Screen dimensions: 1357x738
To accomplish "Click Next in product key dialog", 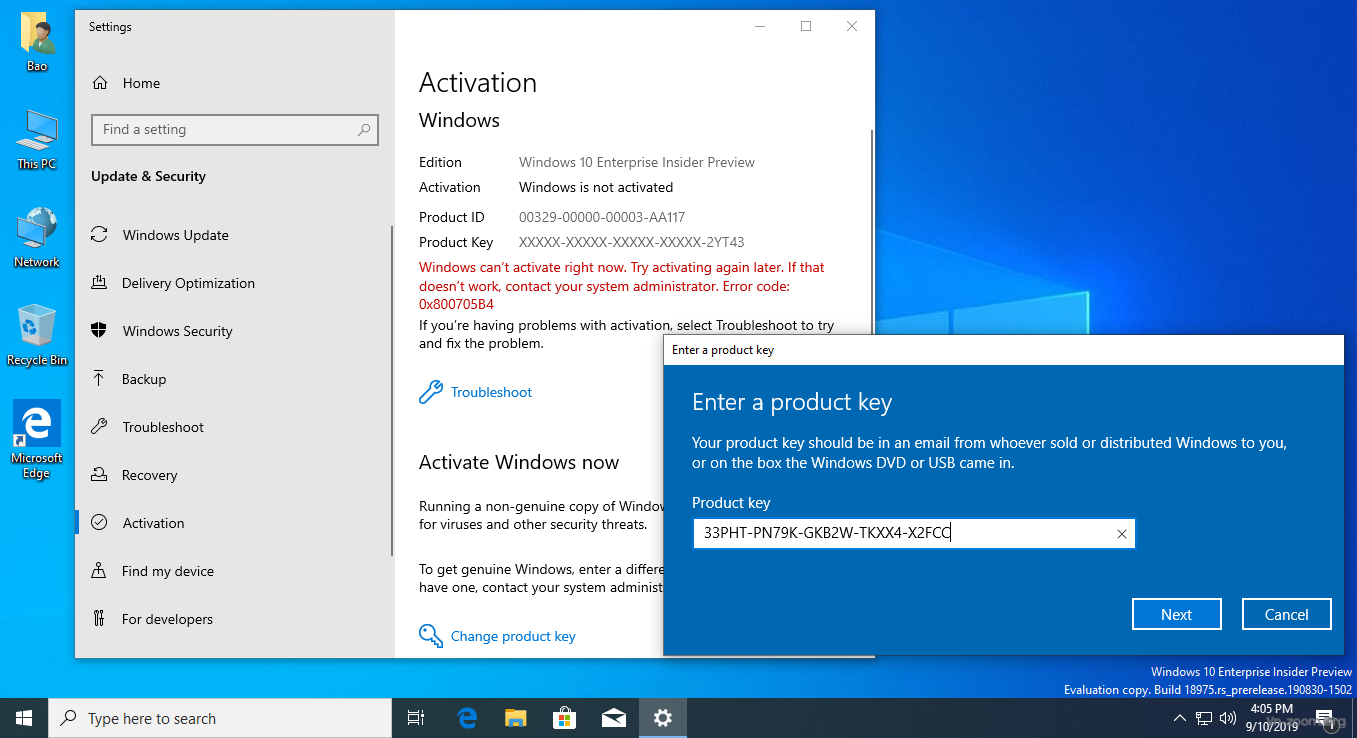I will tap(1177, 614).
